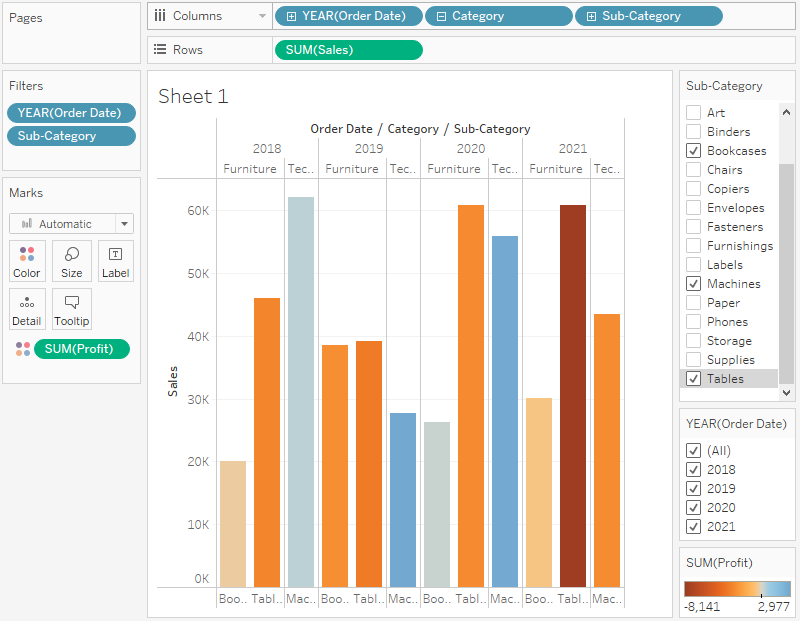The image size is (800, 621).
Task: Expand the YEAR(Order Date) column pill
Action: pos(291,16)
